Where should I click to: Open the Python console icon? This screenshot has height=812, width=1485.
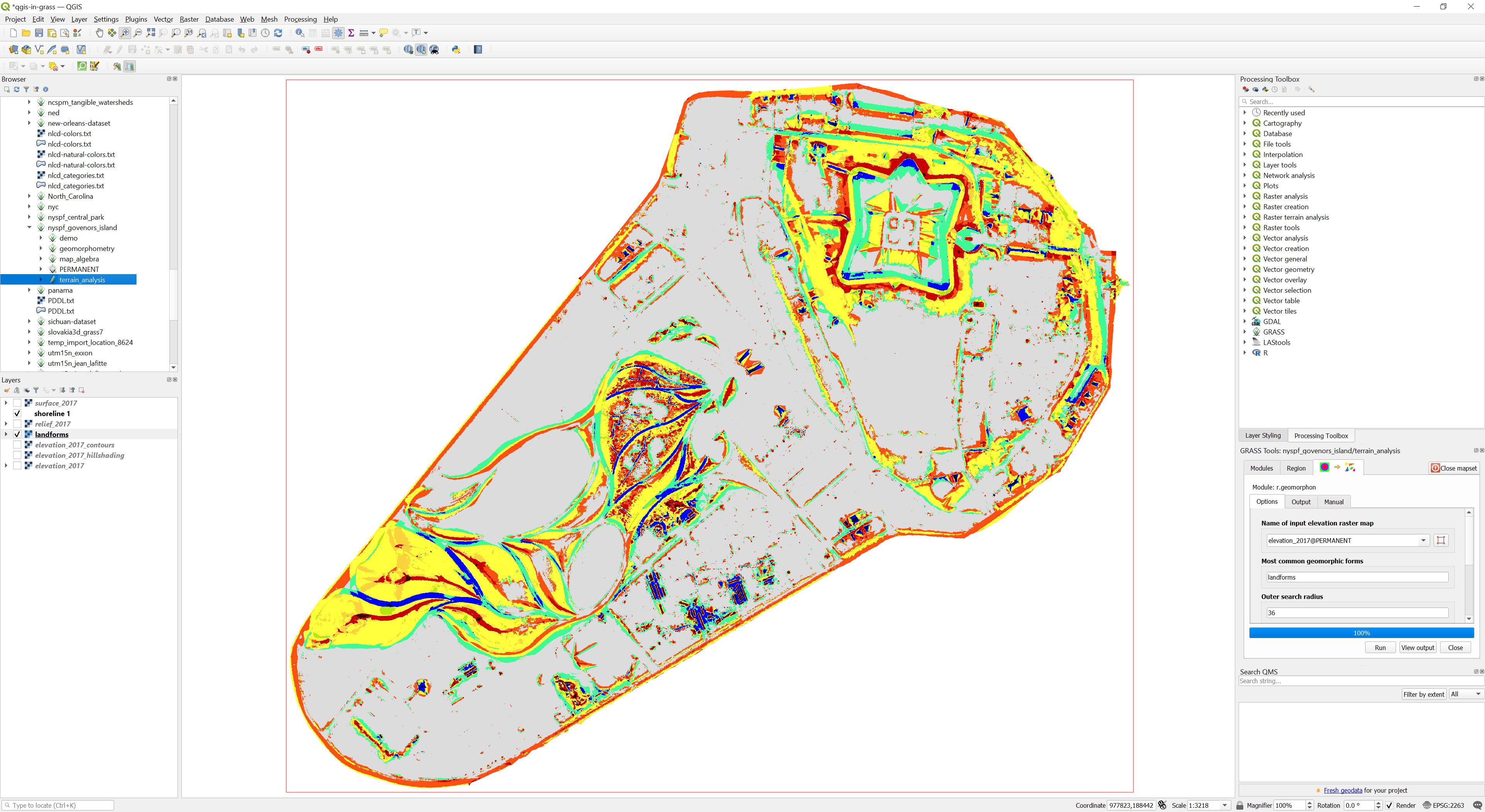(x=456, y=49)
